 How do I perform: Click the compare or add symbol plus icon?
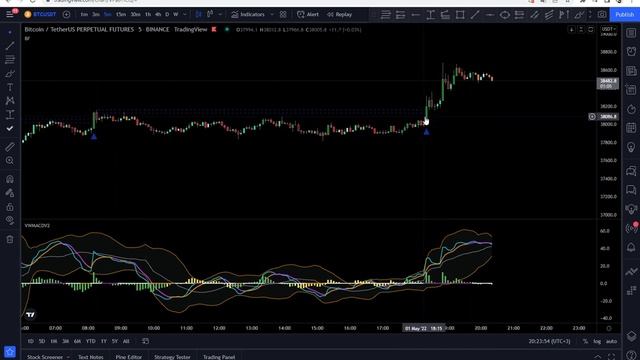point(67,14)
